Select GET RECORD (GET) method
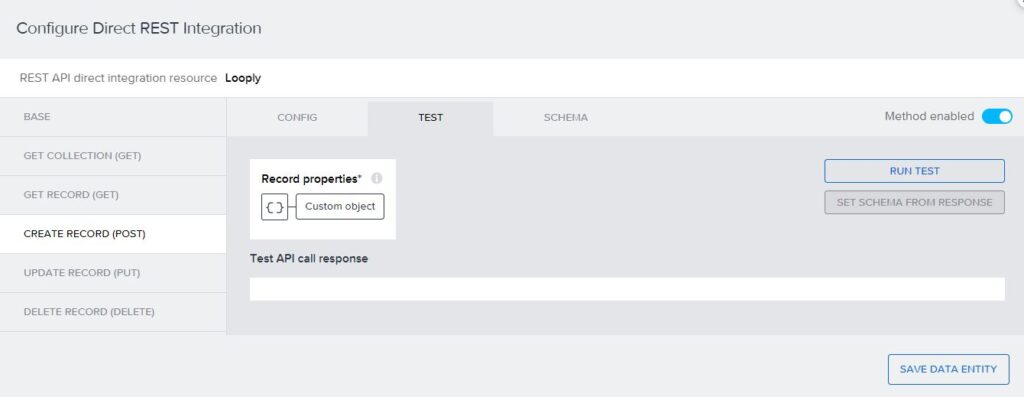 (x=113, y=195)
